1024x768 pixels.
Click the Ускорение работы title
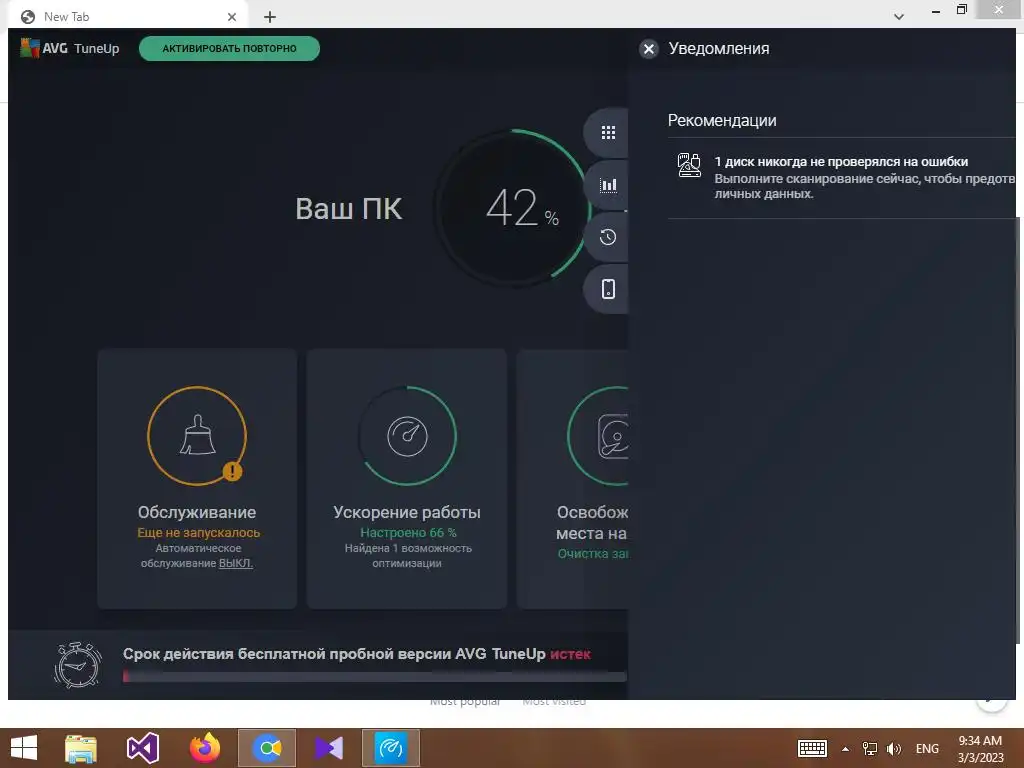(407, 512)
